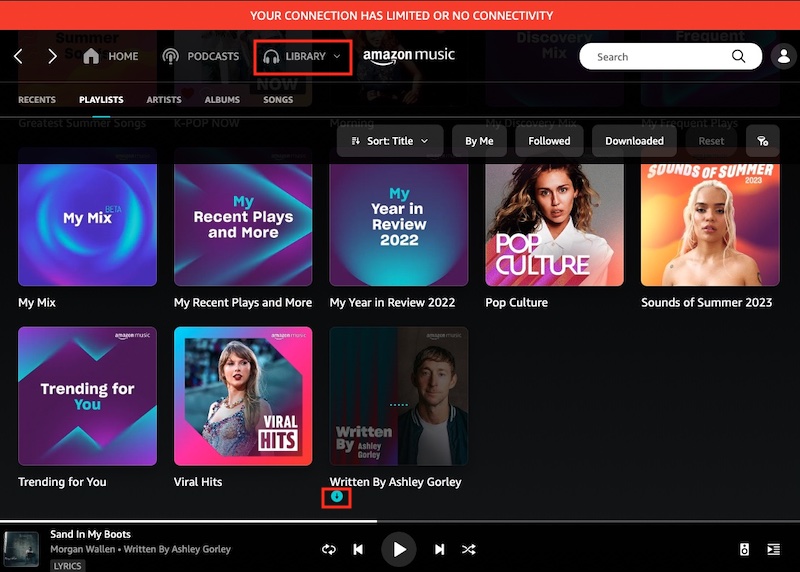The height and width of the screenshot is (572, 800).
Task: Click the back navigation arrow
Action: 18,57
